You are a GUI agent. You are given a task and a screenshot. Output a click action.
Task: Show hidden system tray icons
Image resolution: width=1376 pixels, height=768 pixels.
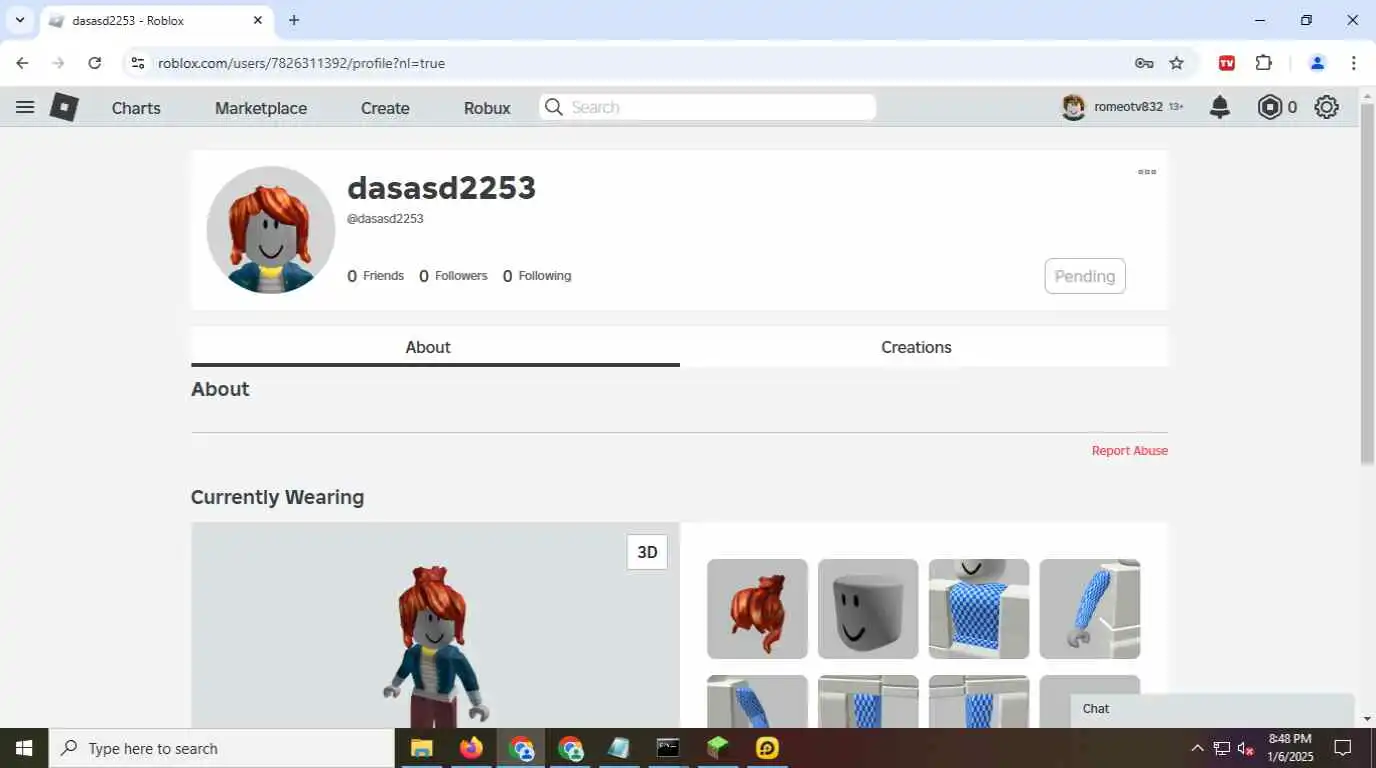(x=1197, y=748)
